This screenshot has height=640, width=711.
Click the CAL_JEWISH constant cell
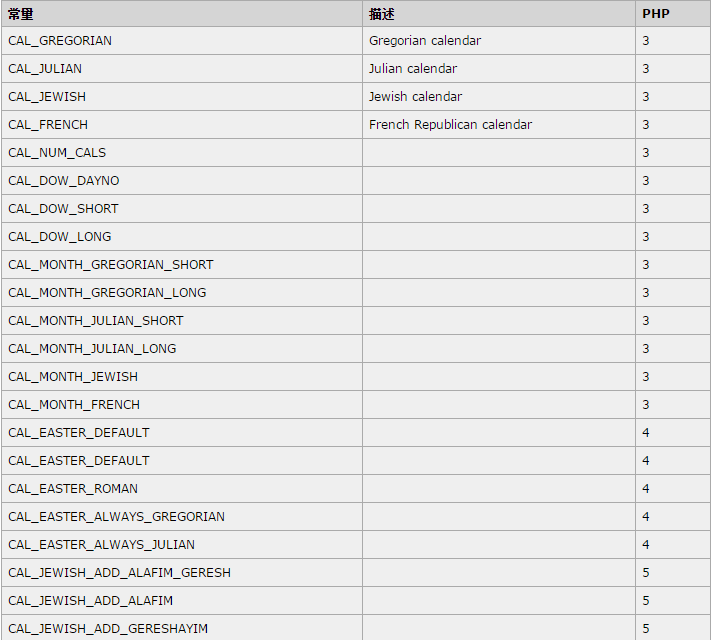182,97
